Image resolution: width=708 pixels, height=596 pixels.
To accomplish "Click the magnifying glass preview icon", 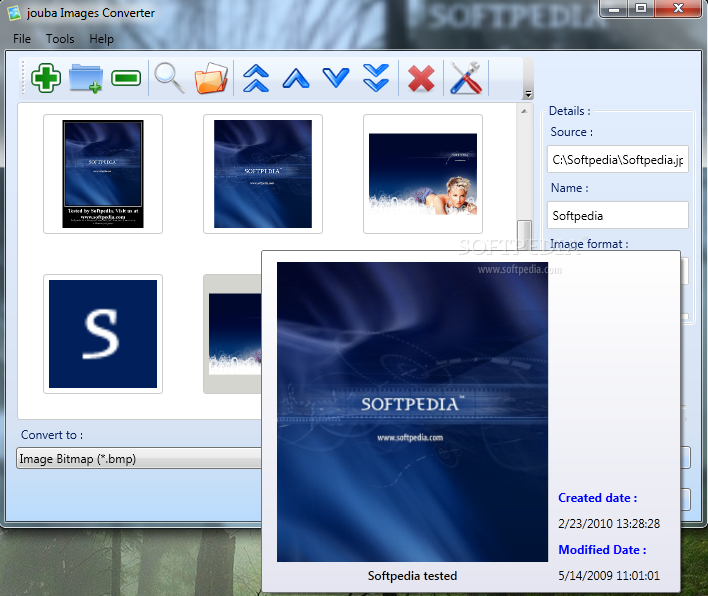I will (x=170, y=78).
